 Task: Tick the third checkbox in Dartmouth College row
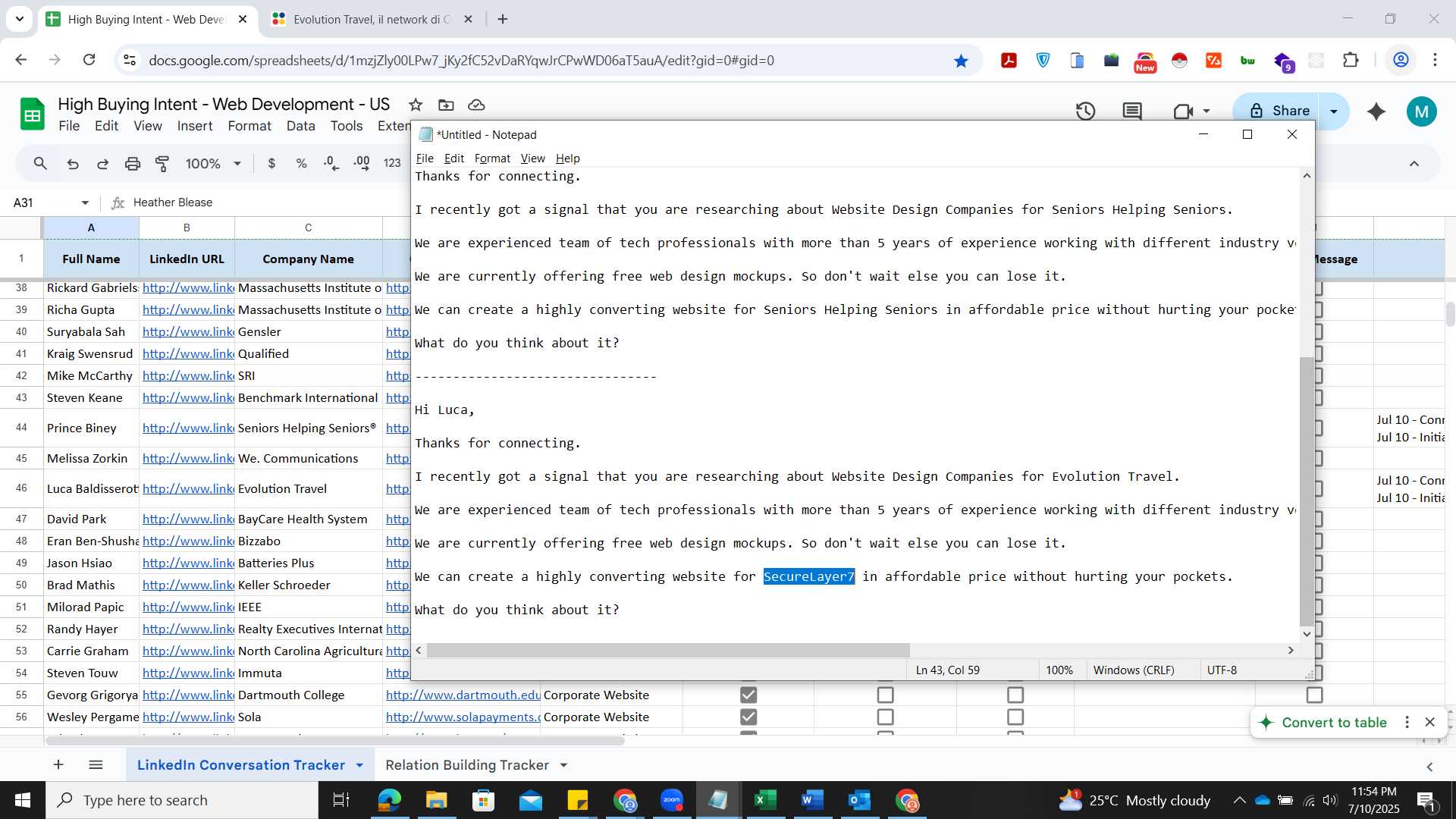coord(1015,695)
